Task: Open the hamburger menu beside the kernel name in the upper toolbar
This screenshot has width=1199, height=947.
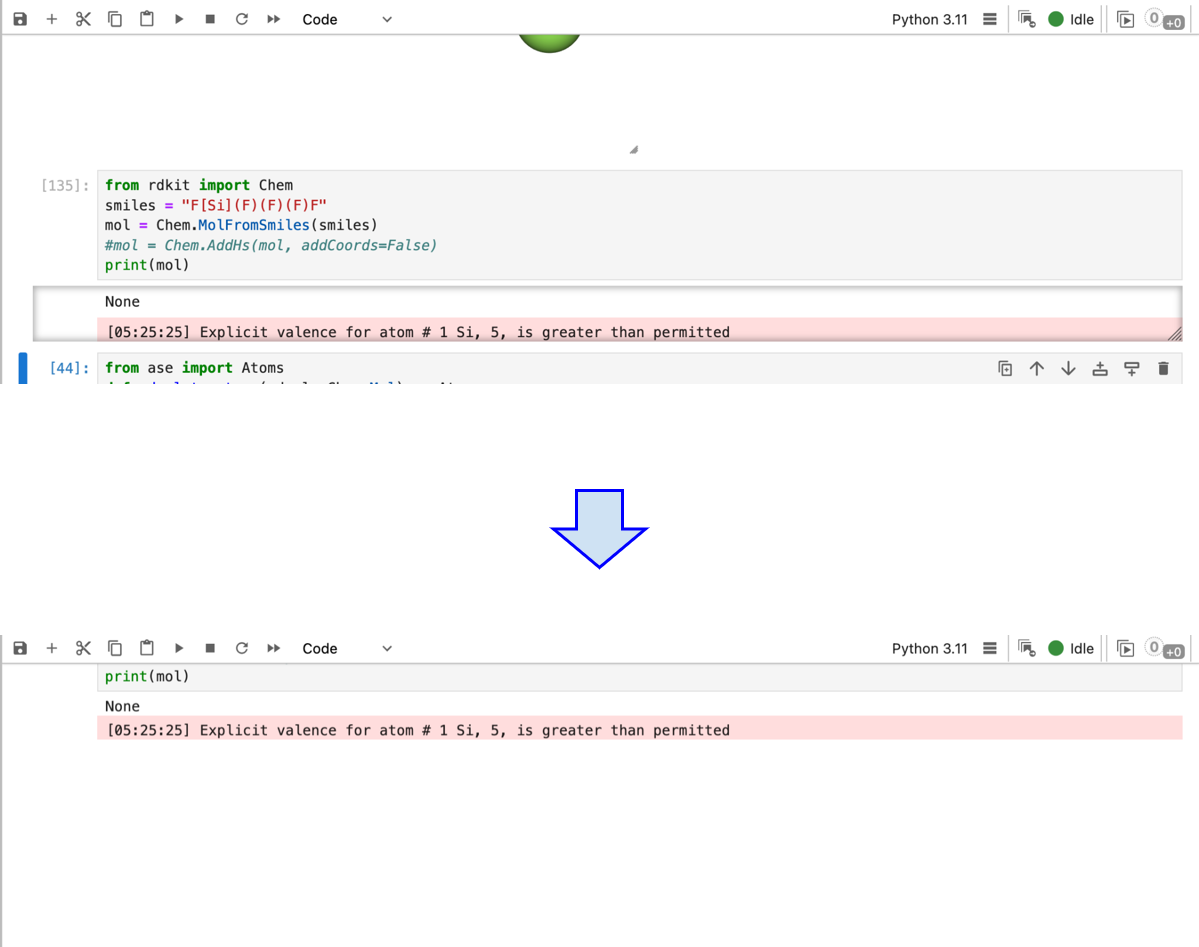Action: pyautogui.click(x=990, y=19)
